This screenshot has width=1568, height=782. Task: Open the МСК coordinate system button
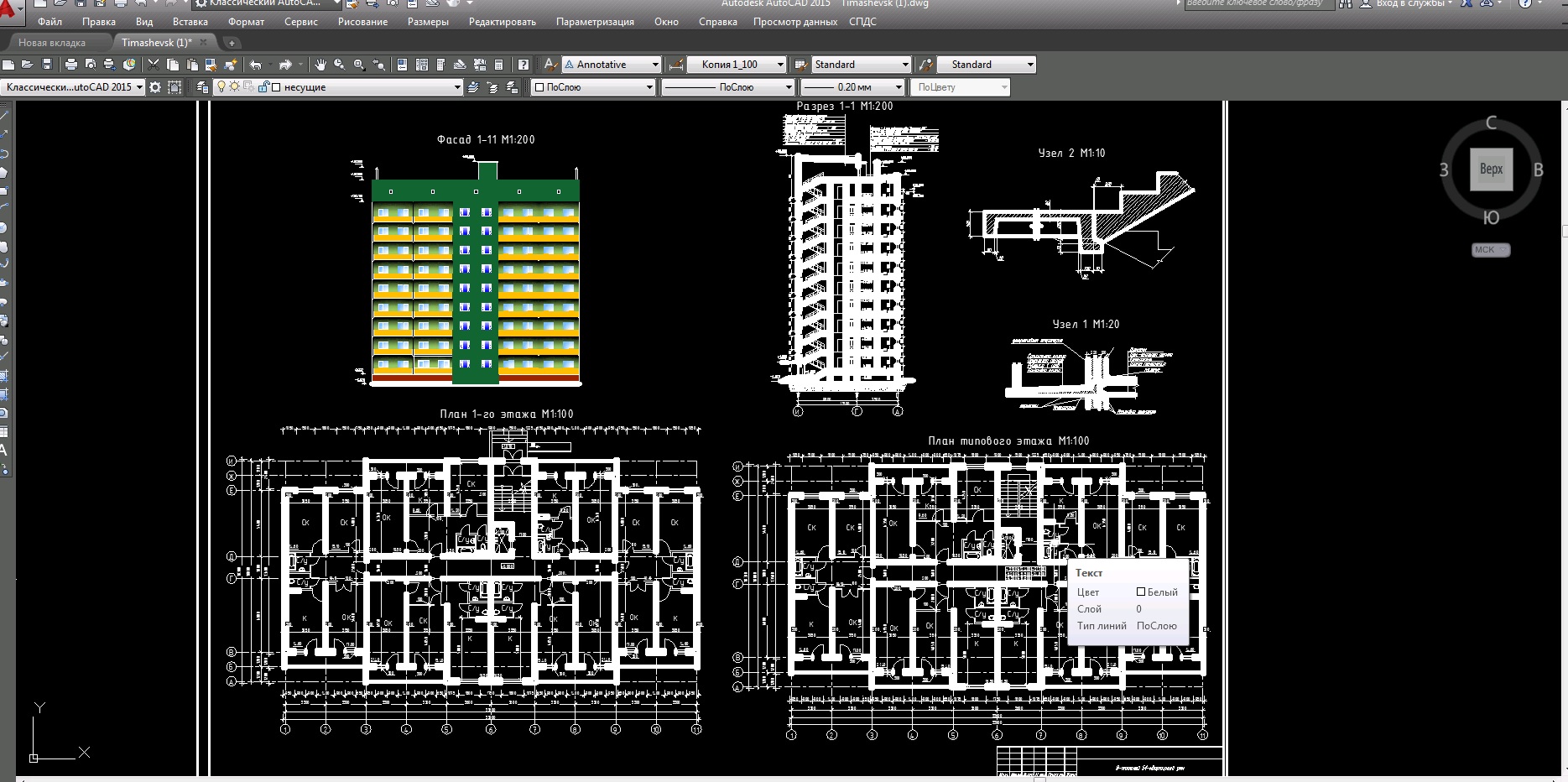[x=1490, y=250]
